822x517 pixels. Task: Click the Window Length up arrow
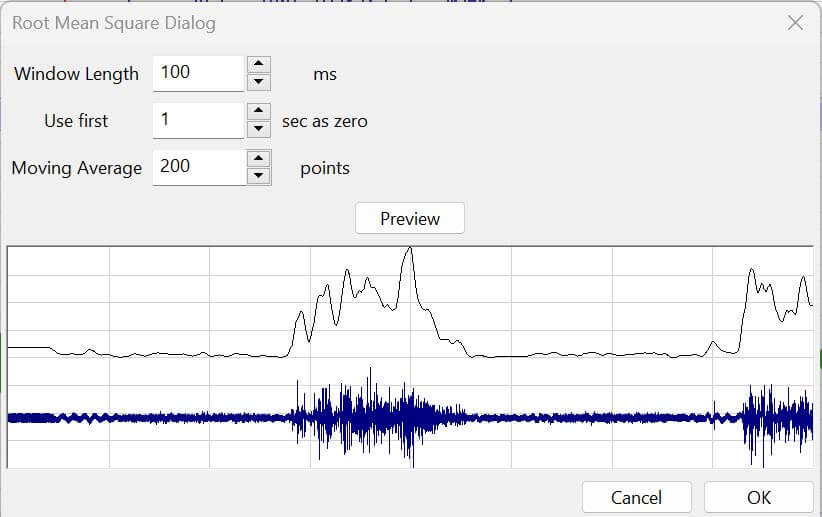click(259, 64)
